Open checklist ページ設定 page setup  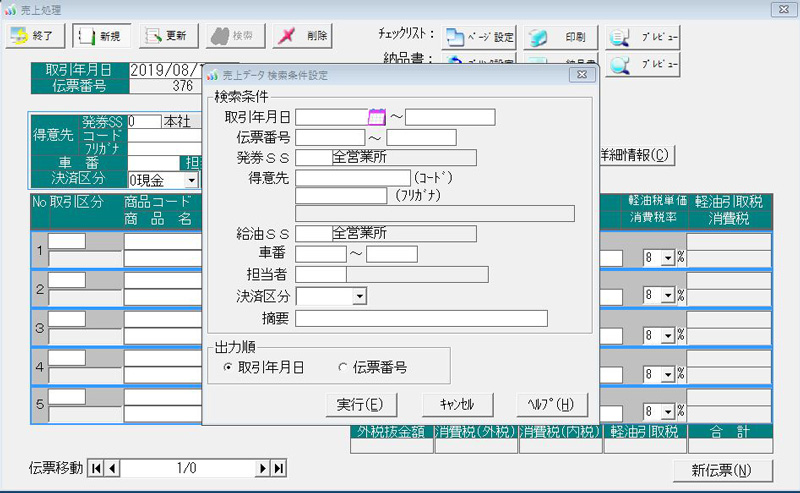(479, 38)
